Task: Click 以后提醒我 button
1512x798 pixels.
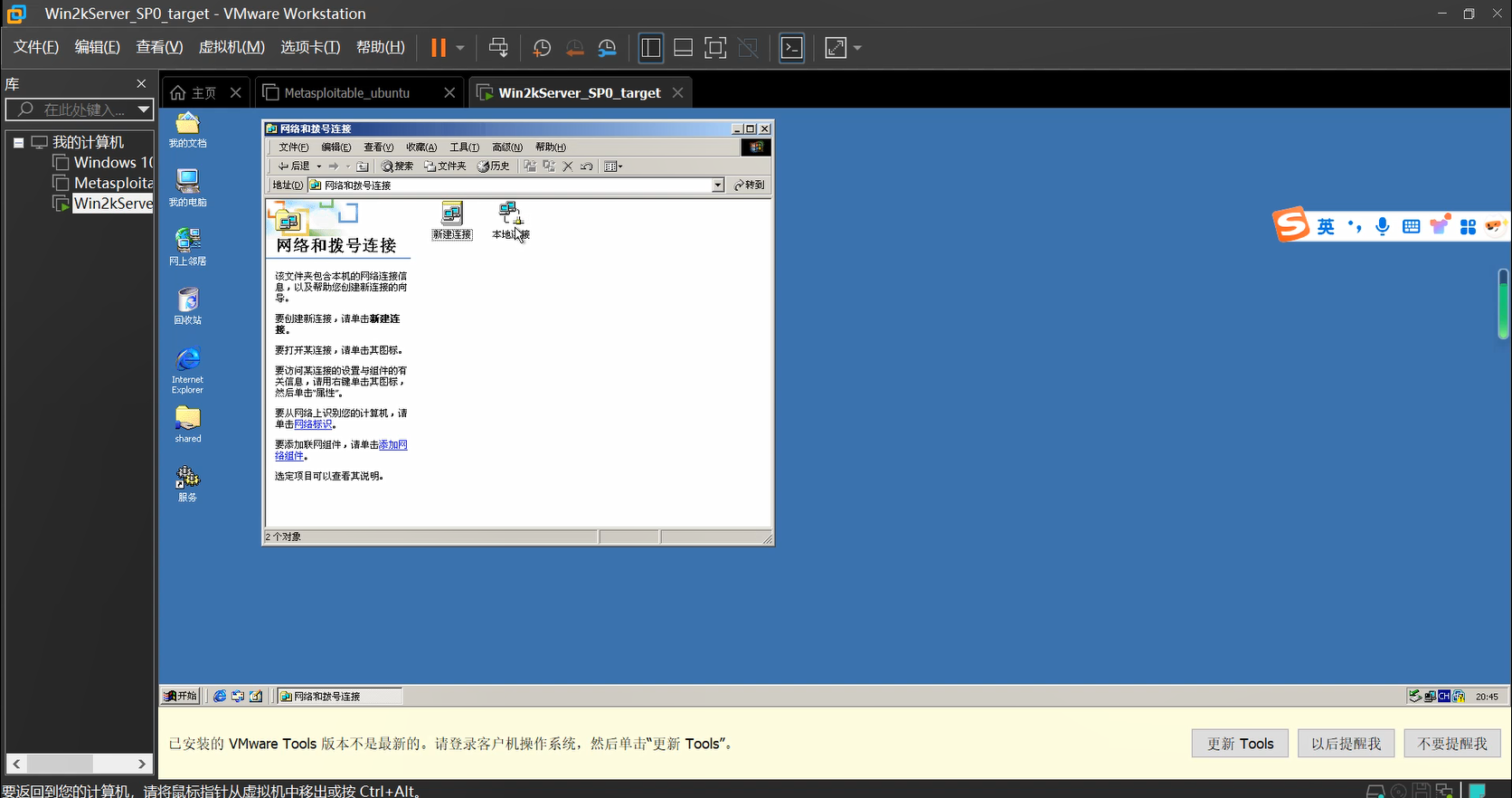Action: pos(1346,744)
